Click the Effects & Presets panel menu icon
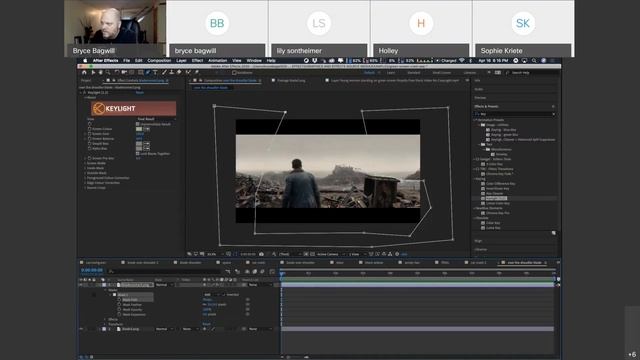The width and height of the screenshot is (640, 360). tap(553, 107)
